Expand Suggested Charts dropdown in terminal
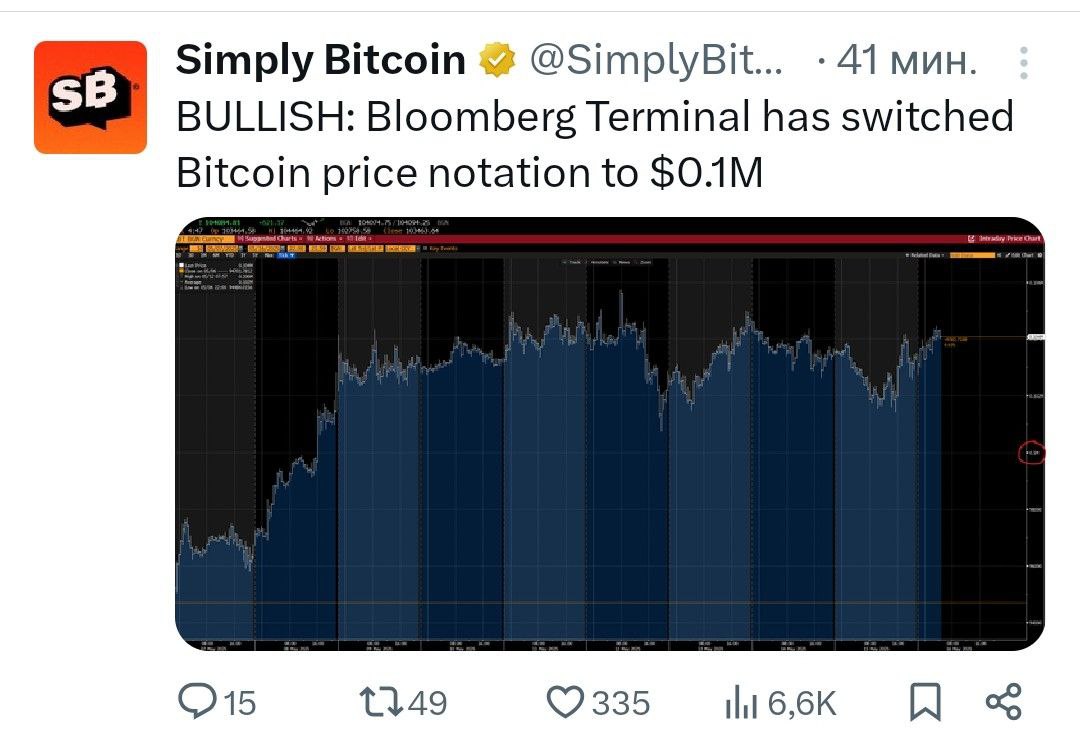The height and width of the screenshot is (743, 1080). (x=270, y=238)
